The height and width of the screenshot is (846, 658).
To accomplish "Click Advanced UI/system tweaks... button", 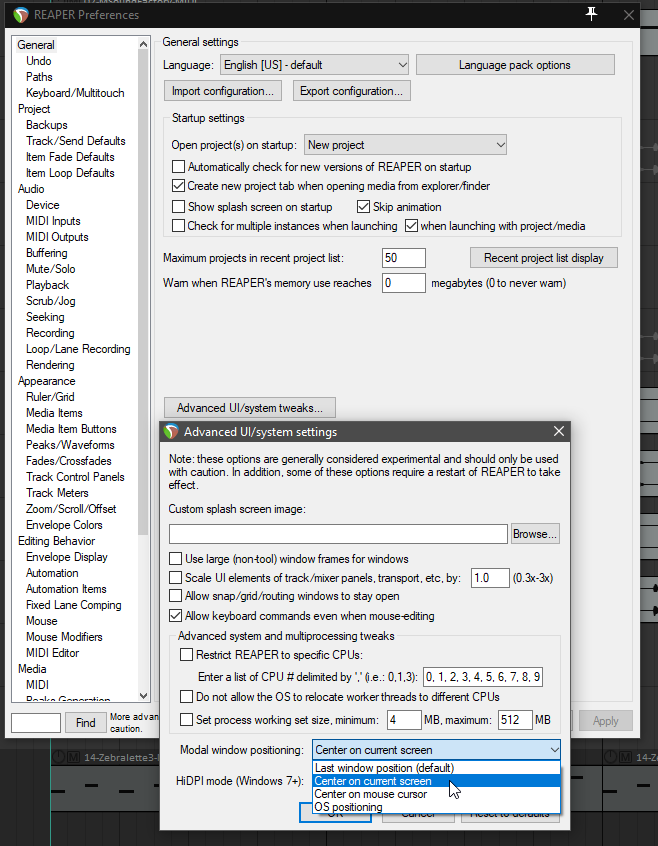I will click(x=250, y=408).
